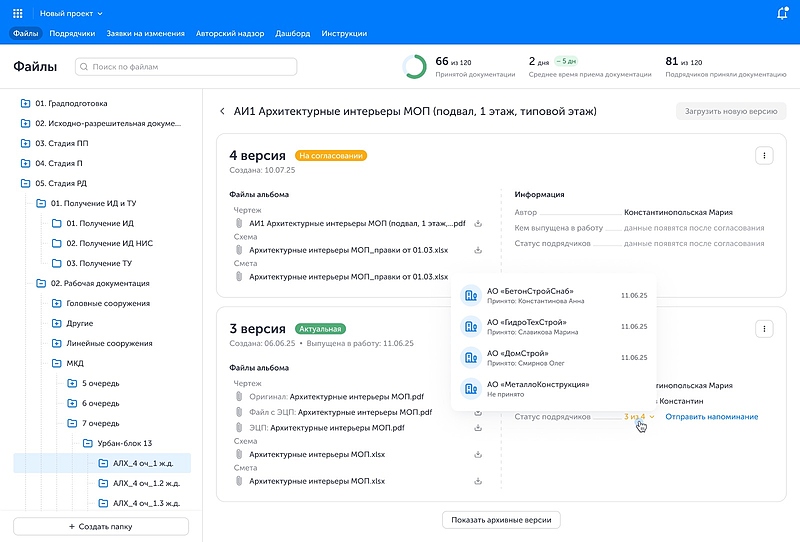Viewport: 800px width, 542px height.
Task: Download the version 3 Смета xlsx file
Action: click(478, 481)
